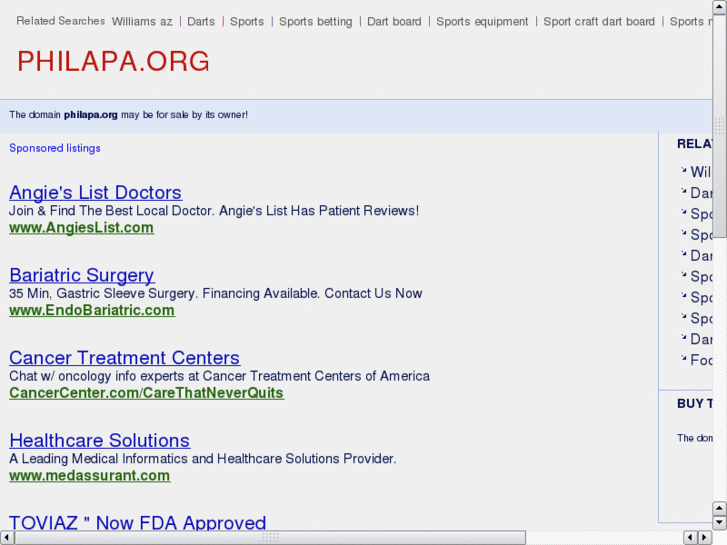This screenshot has width=727, height=545.
Task: Click the oncology info experts description
Action: tap(219, 376)
